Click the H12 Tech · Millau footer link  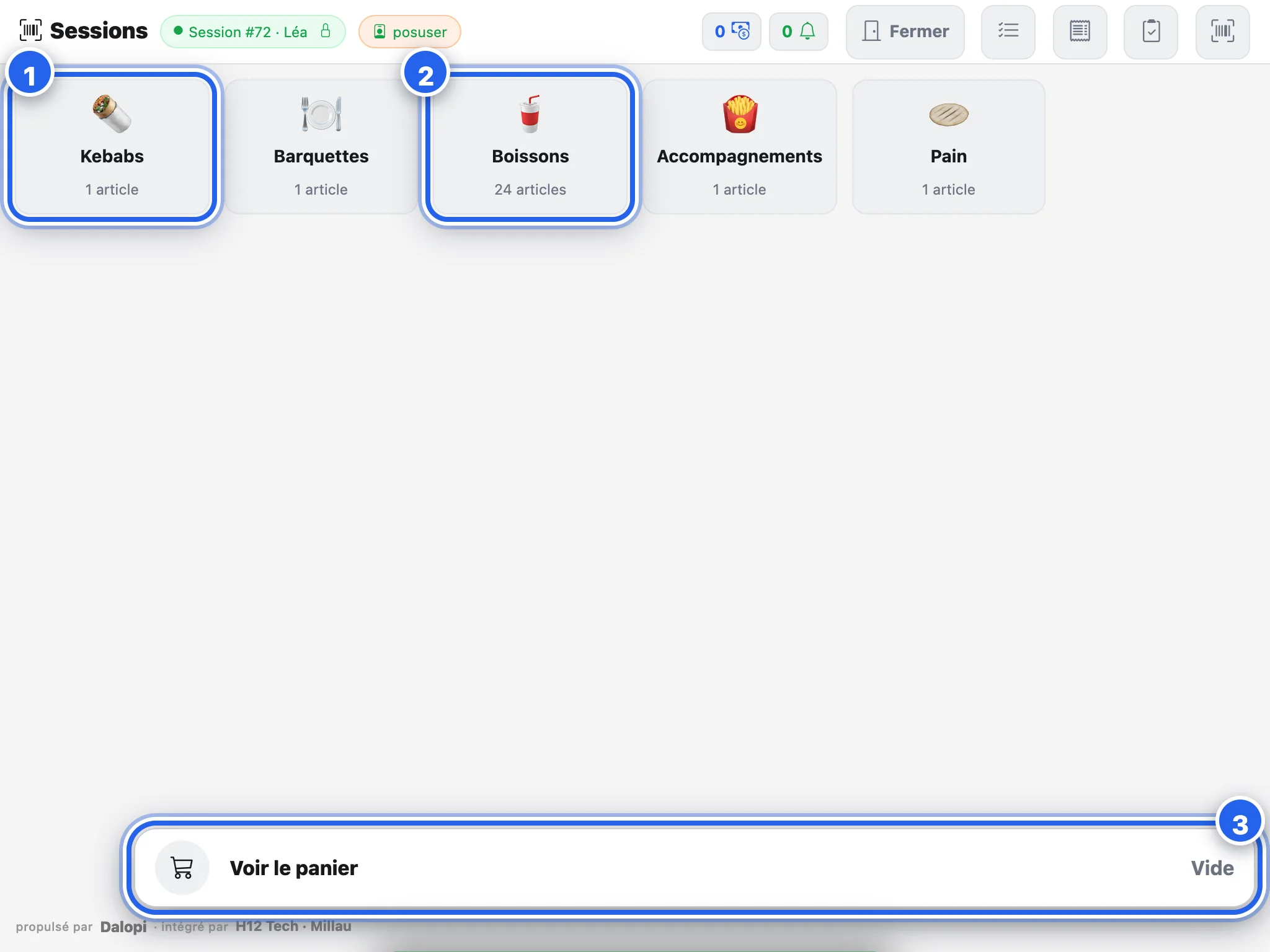pyautogui.click(x=293, y=927)
